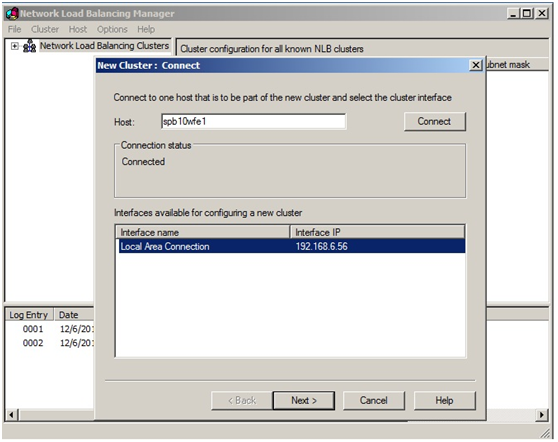Open the Host menu
This screenshot has width=558, height=442.
78,29
